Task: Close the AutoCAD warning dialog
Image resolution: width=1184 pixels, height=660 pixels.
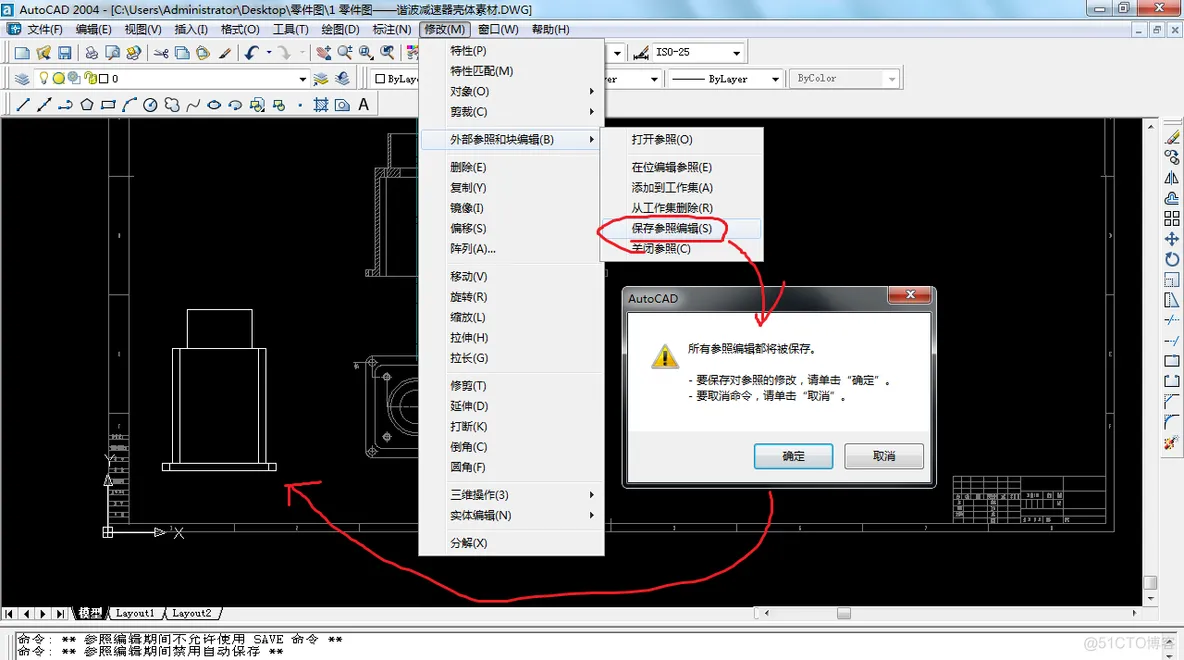Action: point(910,295)
